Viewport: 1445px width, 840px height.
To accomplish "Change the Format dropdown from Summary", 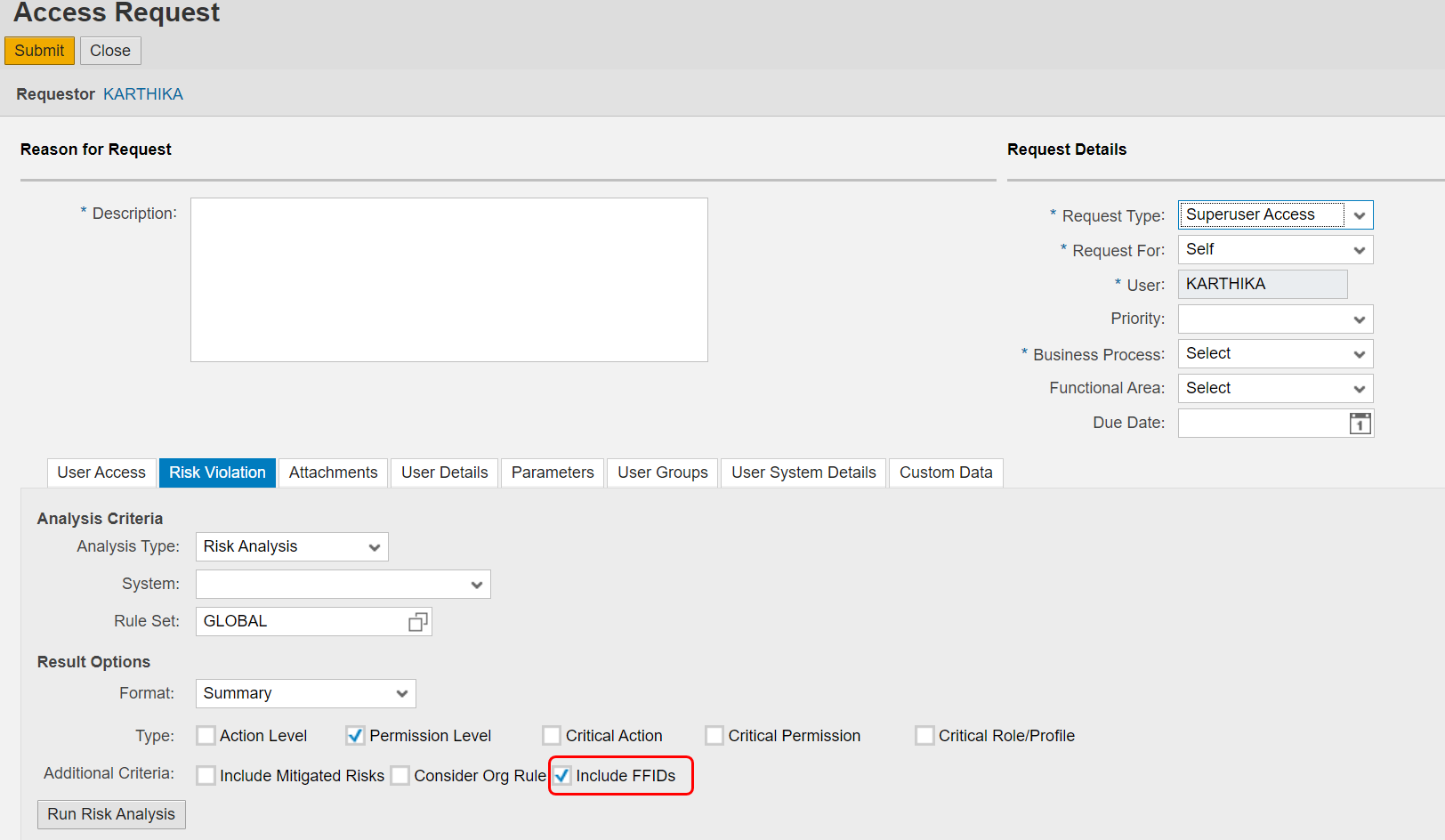I will pyautogui.click(x=402, y=692).
